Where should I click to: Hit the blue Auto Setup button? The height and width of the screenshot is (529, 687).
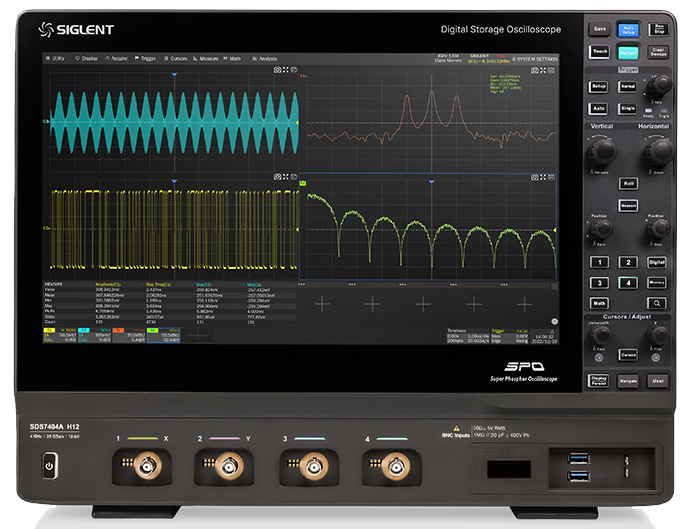[x=628, y=30]
